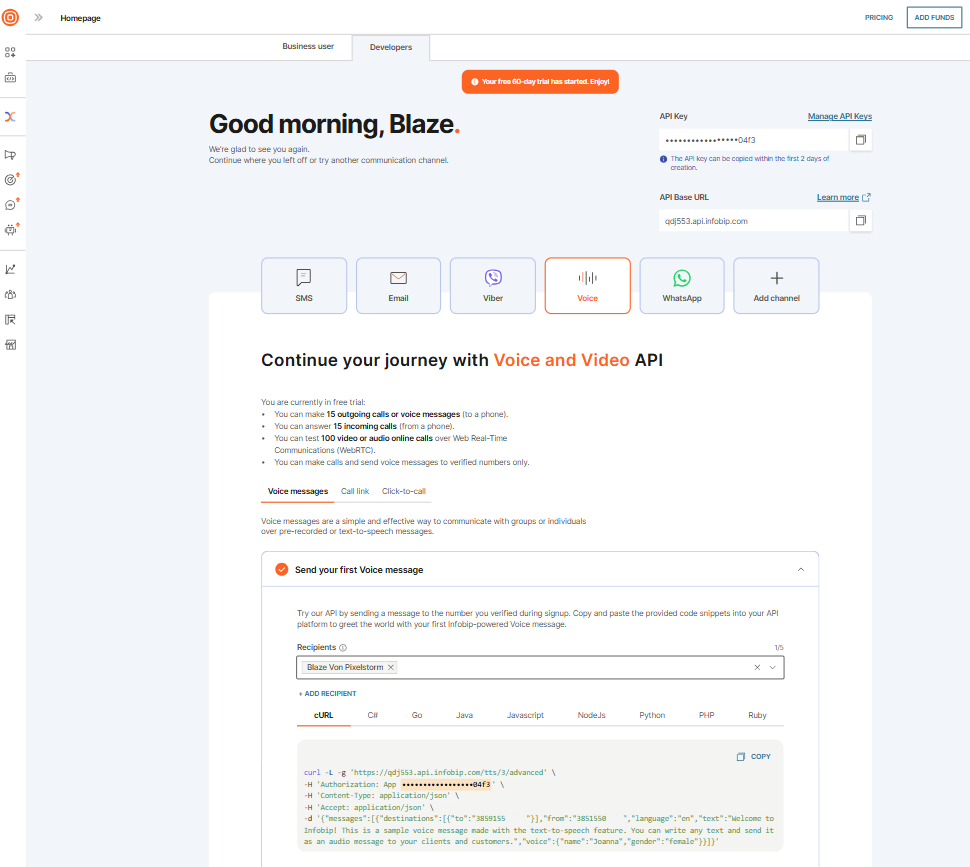Click COPY to copy the code snippet

point(753,757)
